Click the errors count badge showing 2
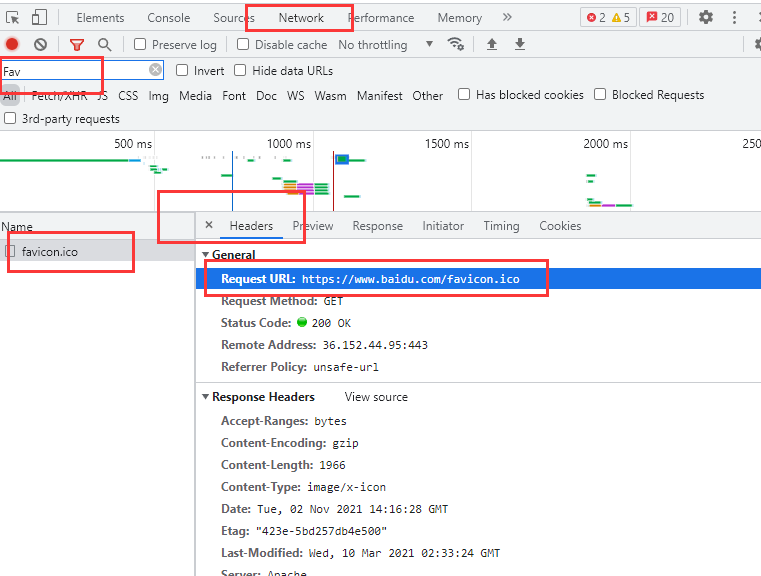The height and width of the screenshot is (576, 761). [x=596, y=18]
